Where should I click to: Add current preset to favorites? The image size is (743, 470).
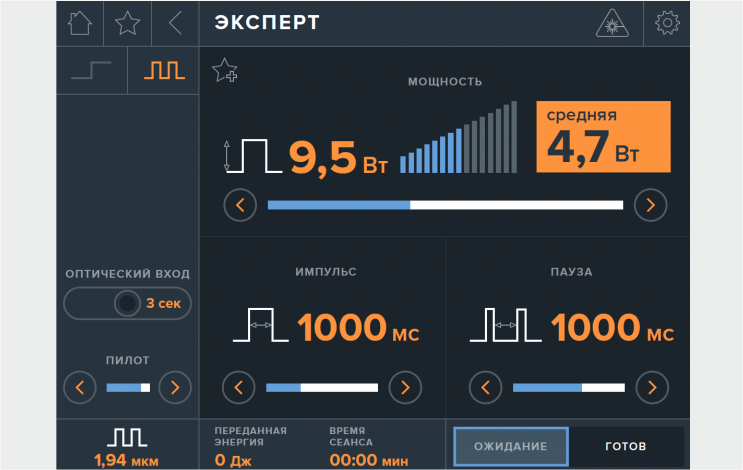(x=224, y=71)
